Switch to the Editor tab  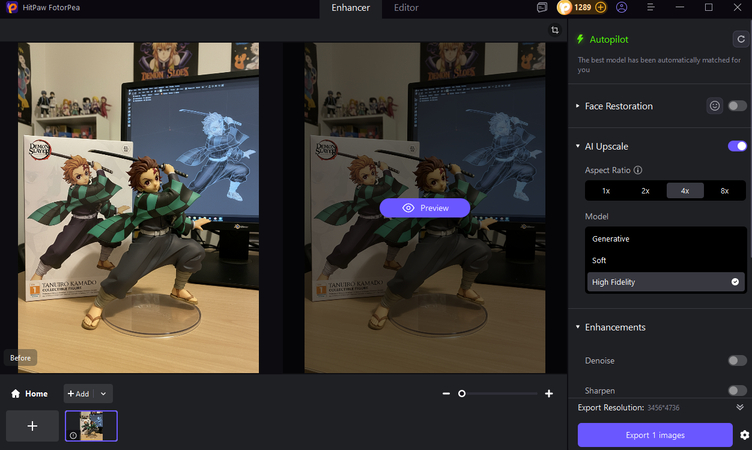click(x=406, y=8)
